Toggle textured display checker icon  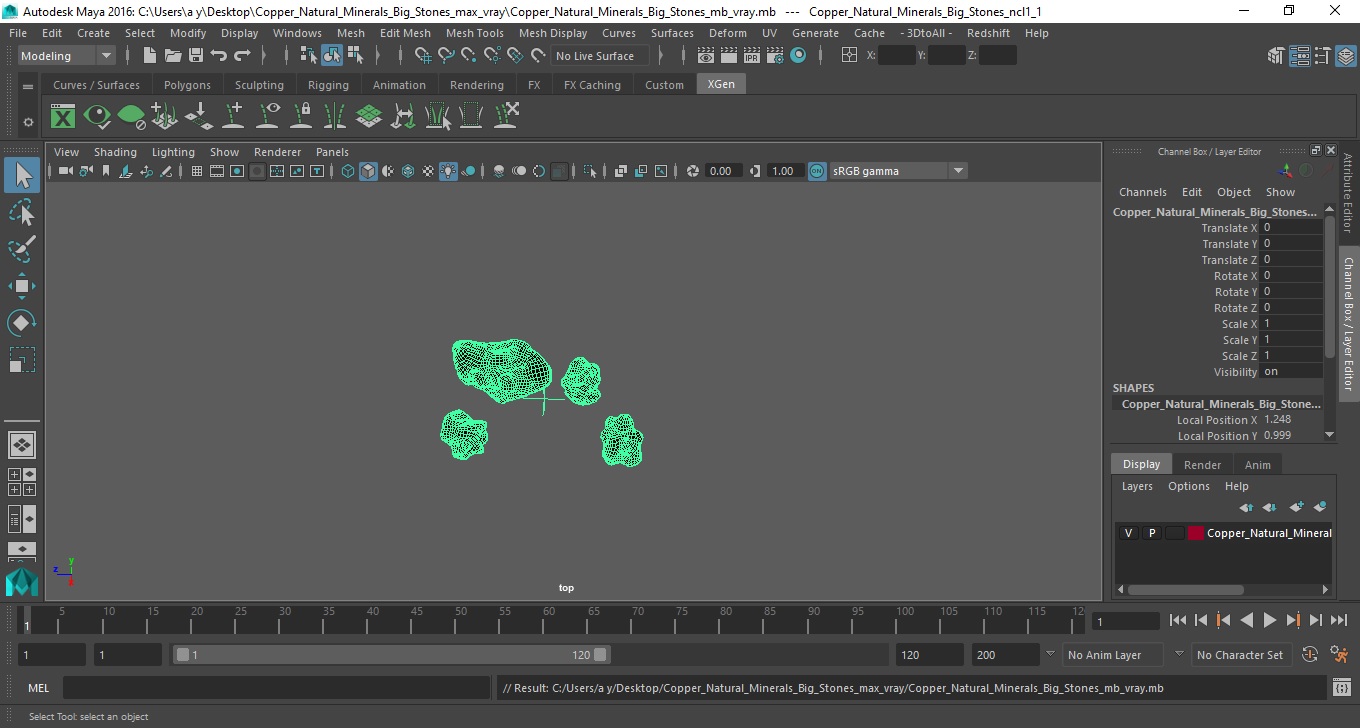pos(428,171)
